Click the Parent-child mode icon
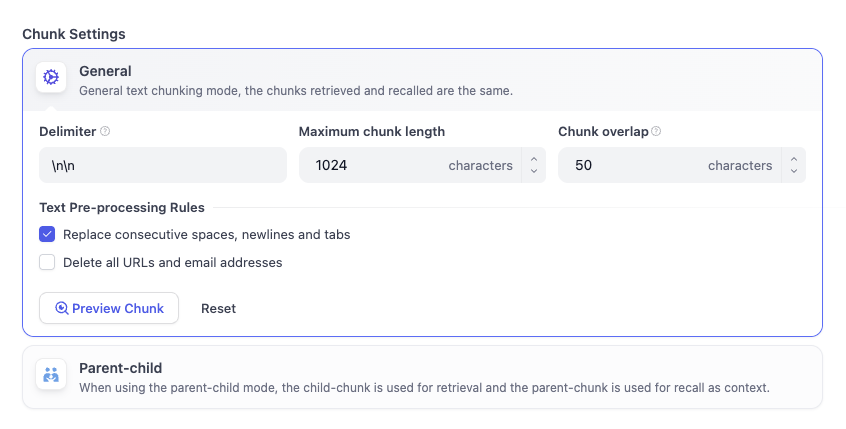Image resolution: width=846 pixels, height=429 pixels. (51, 374)
